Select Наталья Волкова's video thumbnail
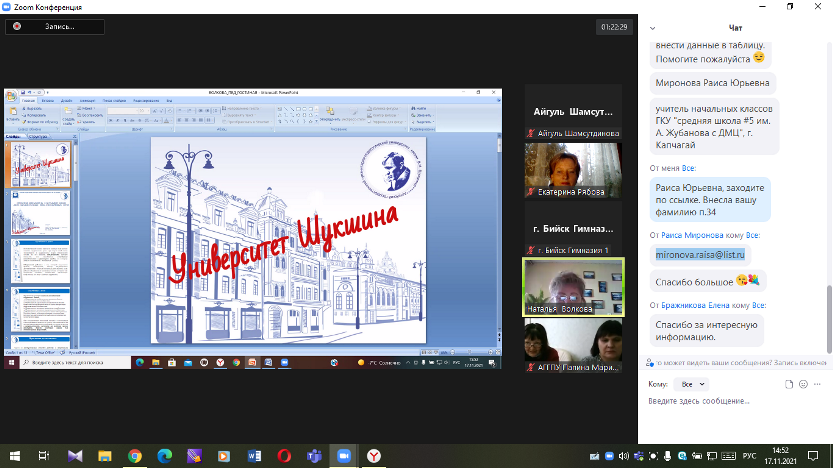The image size is (833, 468). pos(573,288)
